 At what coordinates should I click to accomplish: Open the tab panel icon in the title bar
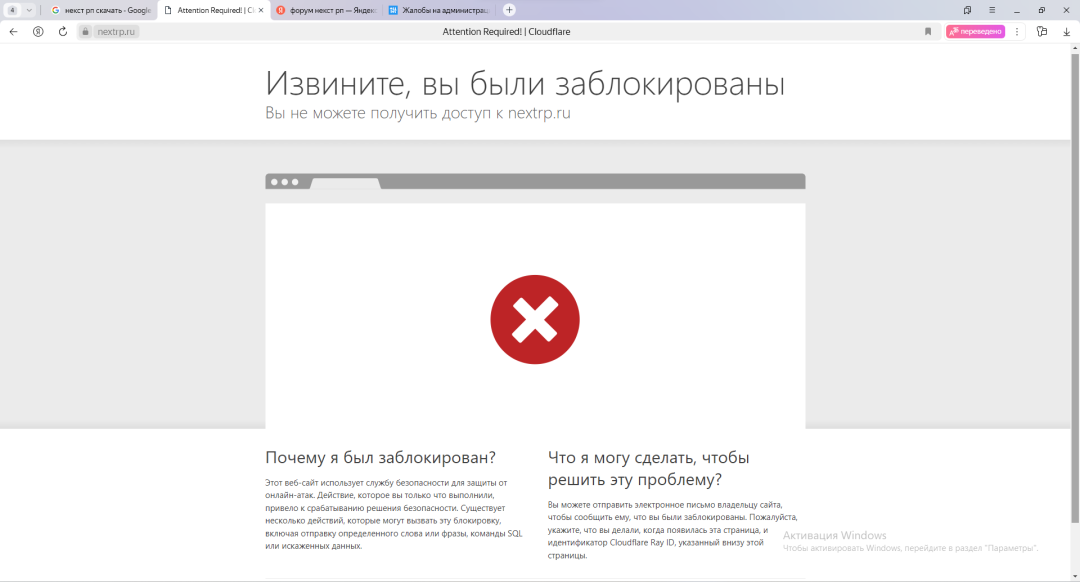967,10
